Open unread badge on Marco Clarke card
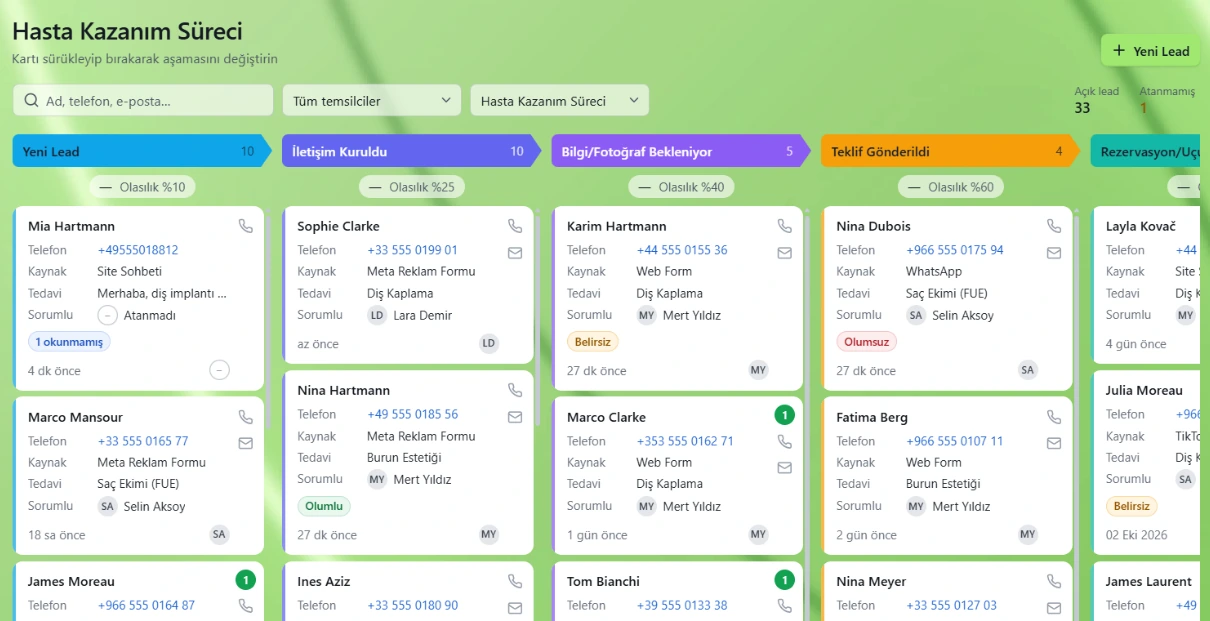1210x621 pixels. pos(785,415)
